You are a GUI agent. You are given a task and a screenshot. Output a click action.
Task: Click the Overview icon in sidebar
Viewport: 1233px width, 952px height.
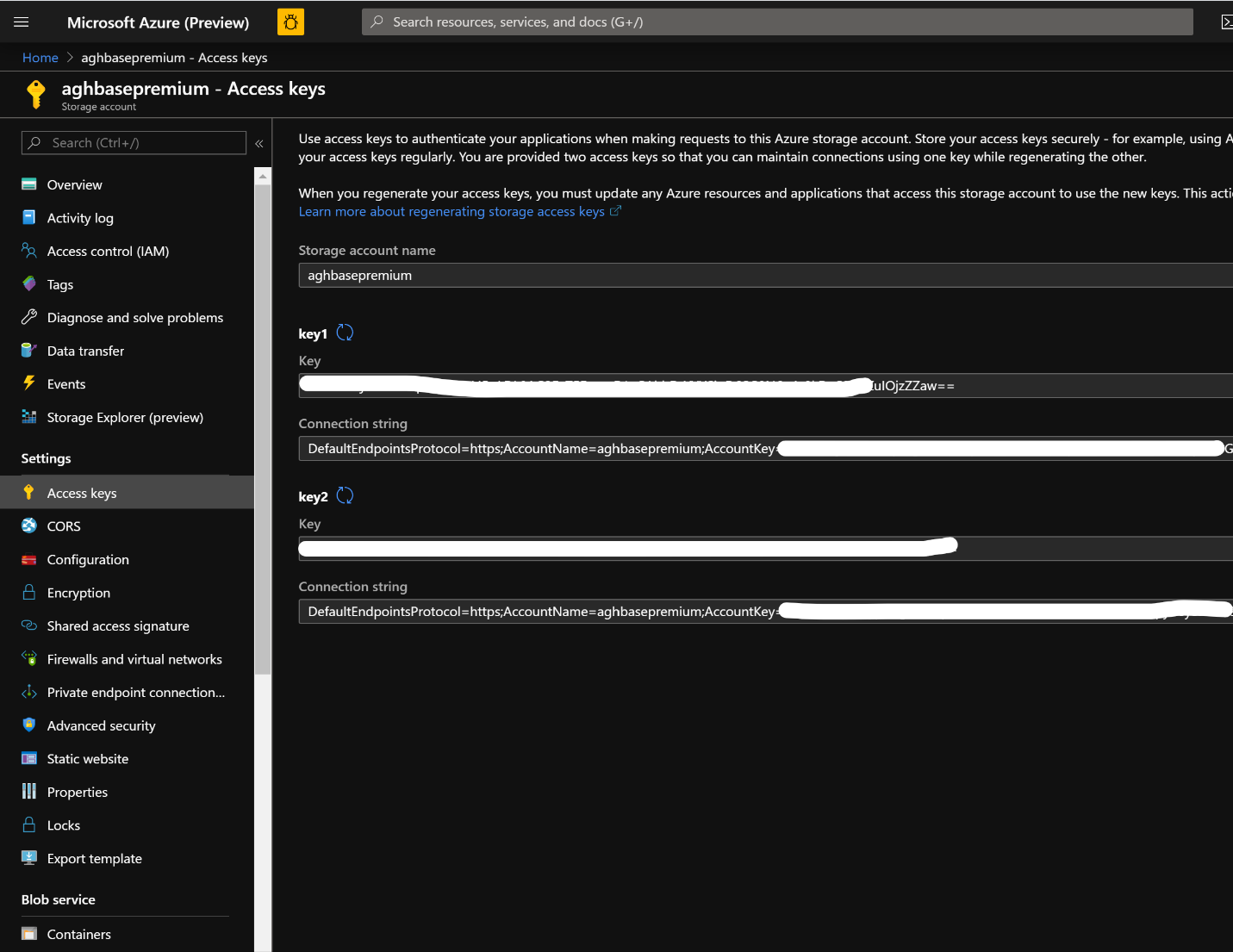[x=29, y=184]
